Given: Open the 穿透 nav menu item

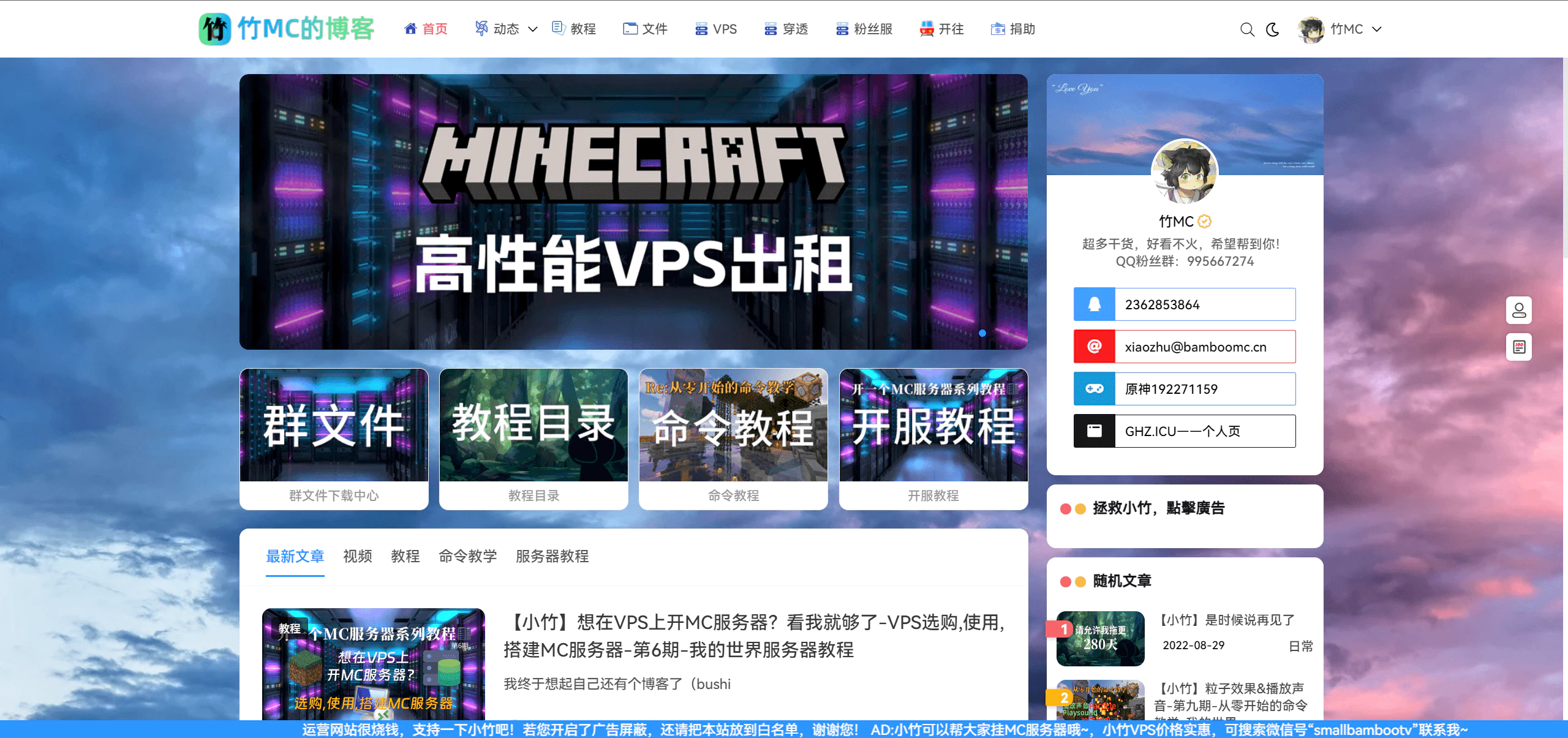Looking at the screenshot, I should (x=786, y=29).
